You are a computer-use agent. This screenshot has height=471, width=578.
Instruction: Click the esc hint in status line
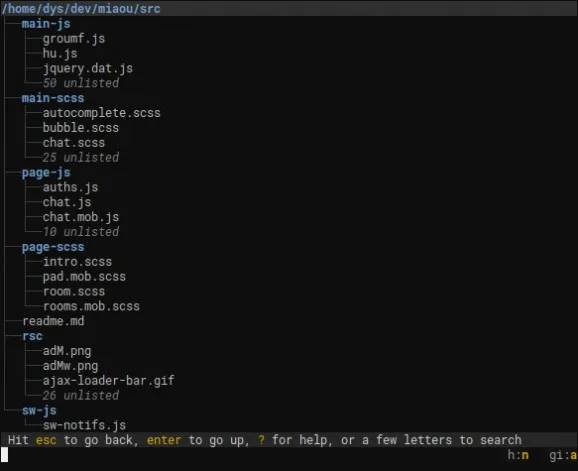pos(46,440)
